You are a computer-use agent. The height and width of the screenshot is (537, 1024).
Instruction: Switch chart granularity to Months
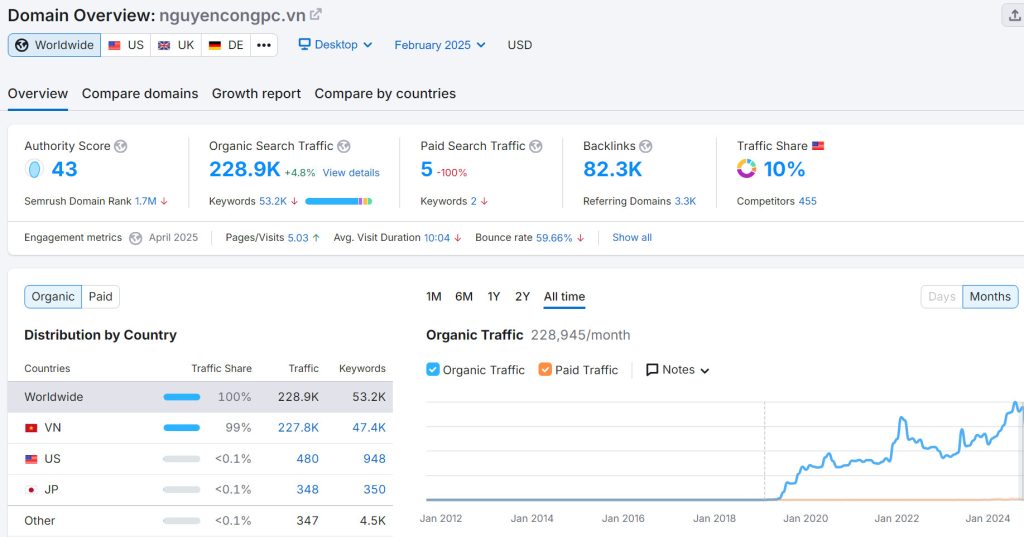pyautogui.click(x=990, y=297)
